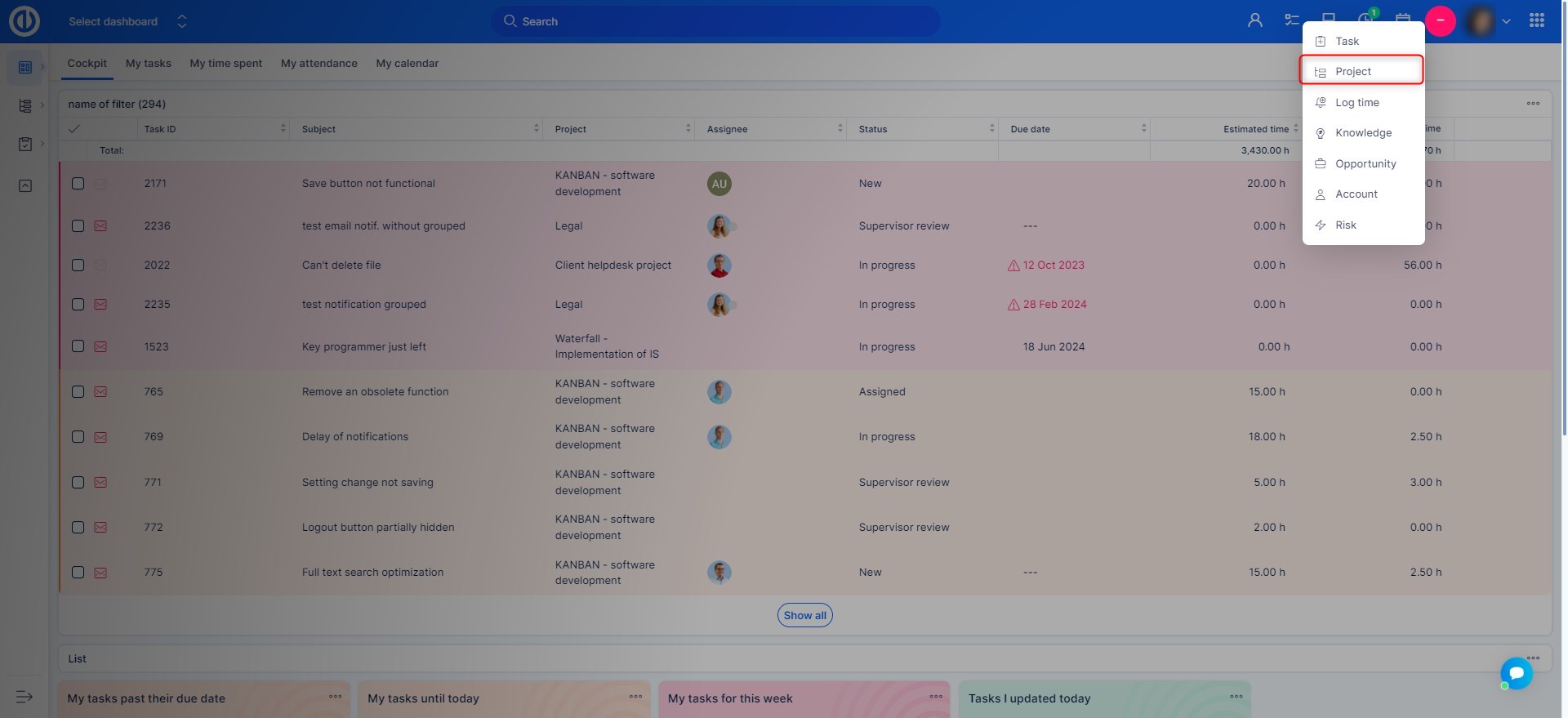The image size is (1568, 718).
Task: Open the Select dashboard dropdown
Action: point(127,21)
